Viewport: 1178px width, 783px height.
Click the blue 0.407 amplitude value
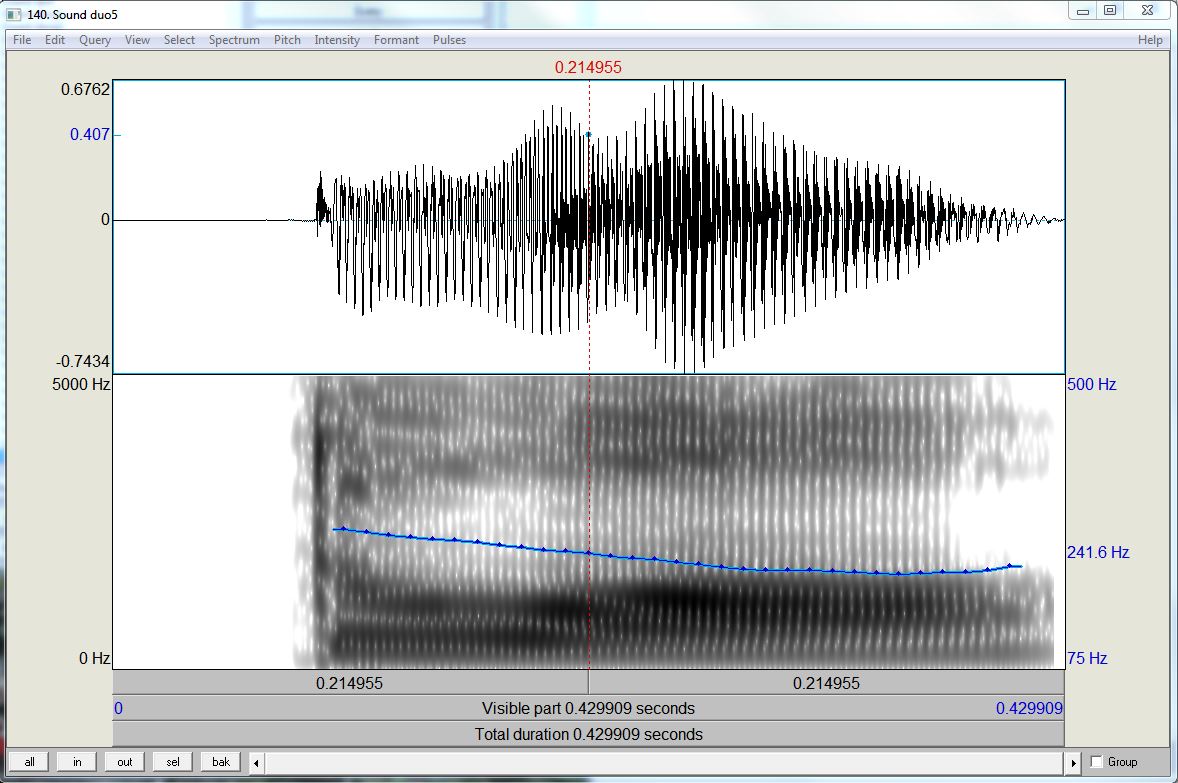click(x=89, y=135)
